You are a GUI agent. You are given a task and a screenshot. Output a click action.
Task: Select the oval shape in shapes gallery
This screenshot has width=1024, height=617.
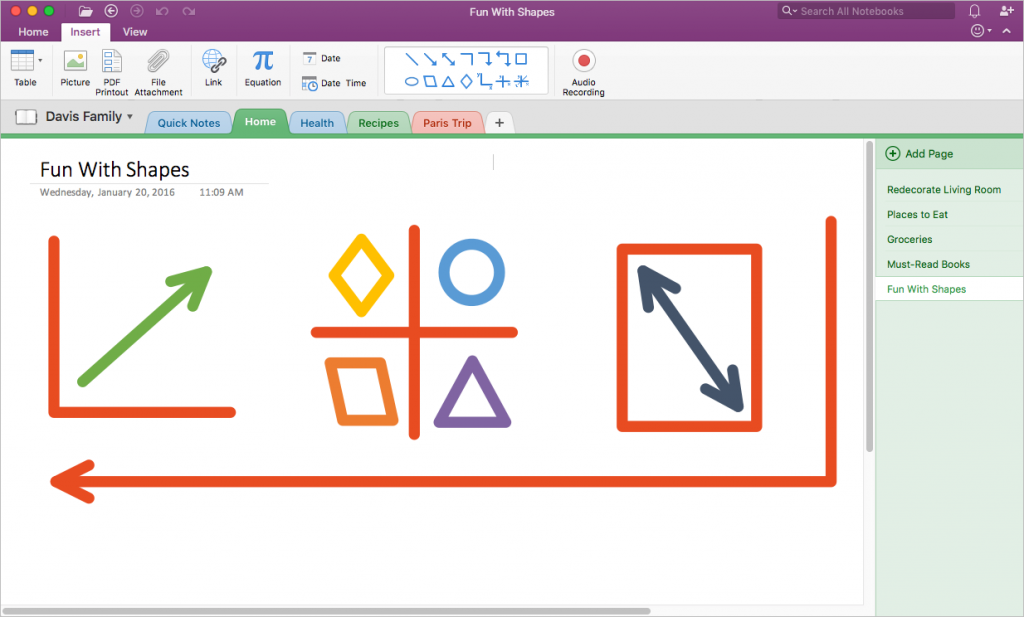pyautogui.click(x=411, y=81)
